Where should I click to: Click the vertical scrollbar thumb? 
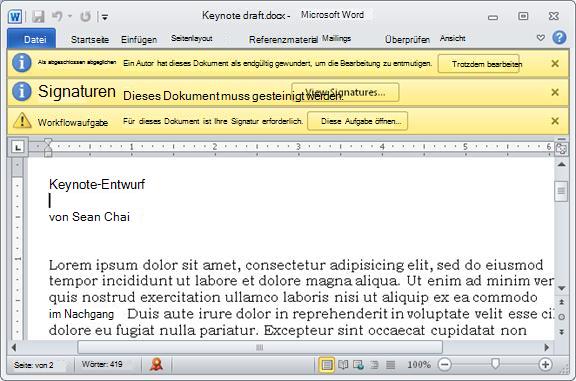(x=561, y=191)
